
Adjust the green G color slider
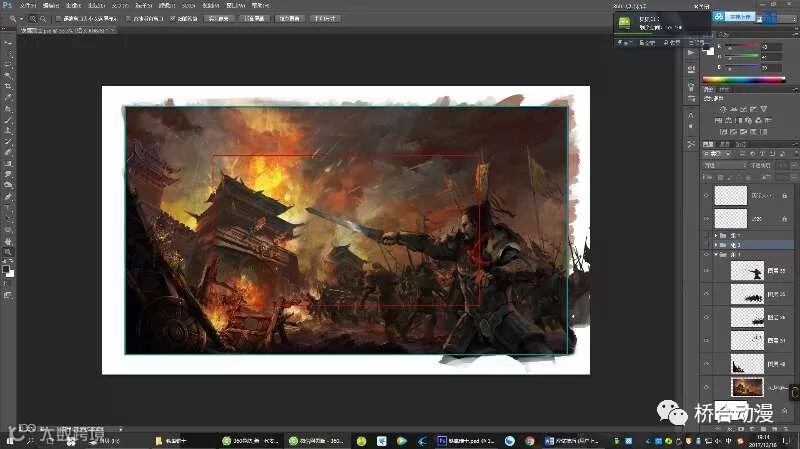pyautogui.click(x=742, y=57)
